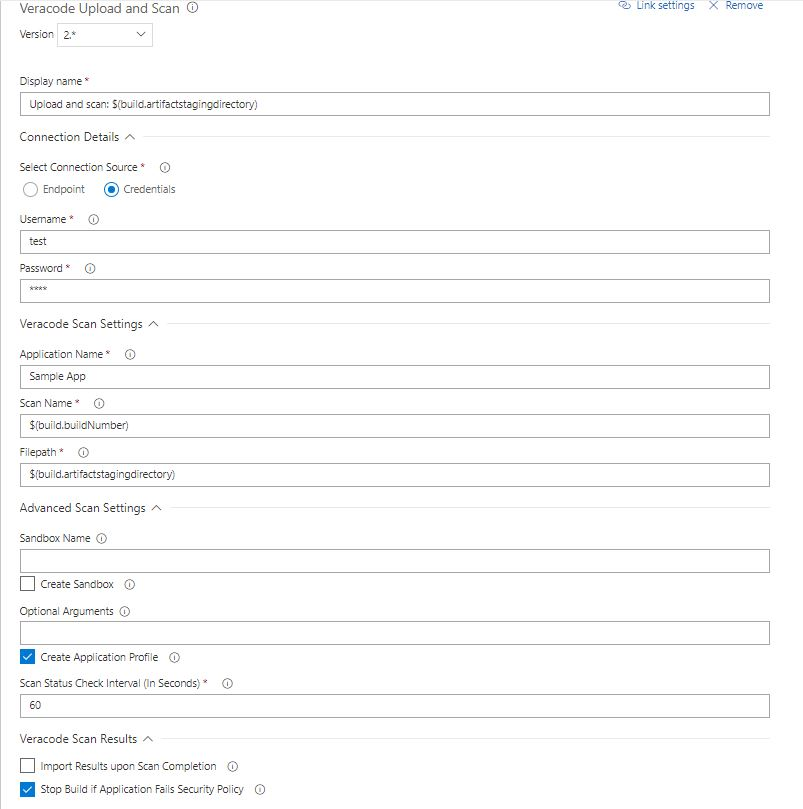Show info for Scan Status Check Interval
803x809 pixels.
[227, 683]
